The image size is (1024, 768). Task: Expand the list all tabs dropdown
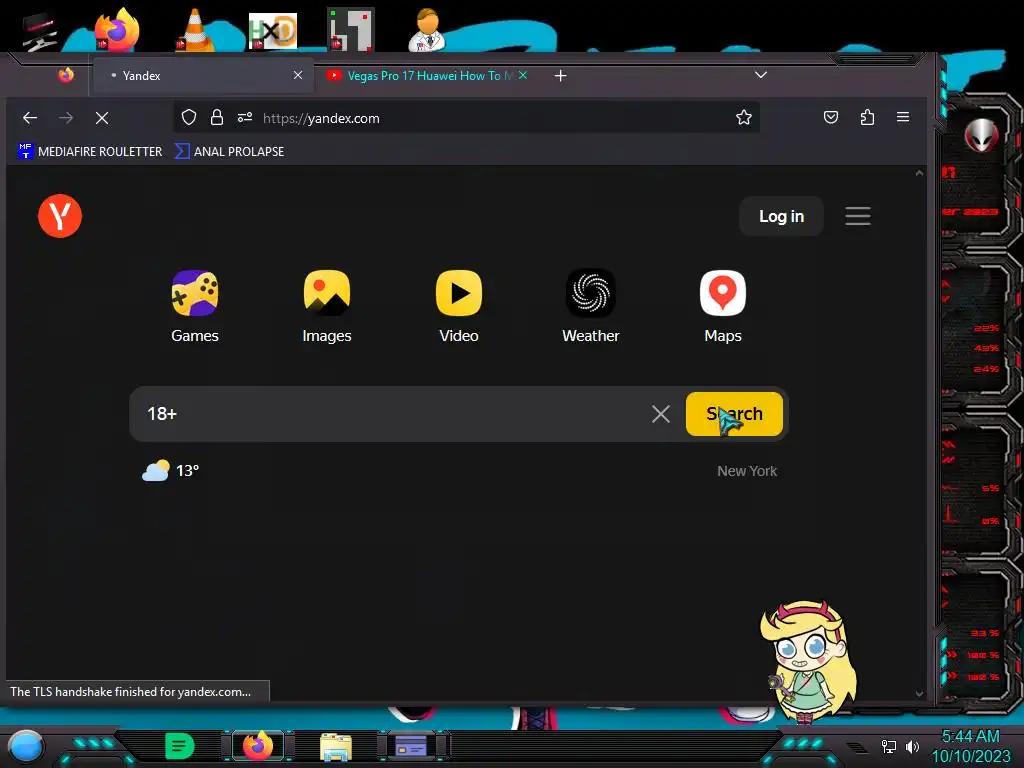(761, 75)
